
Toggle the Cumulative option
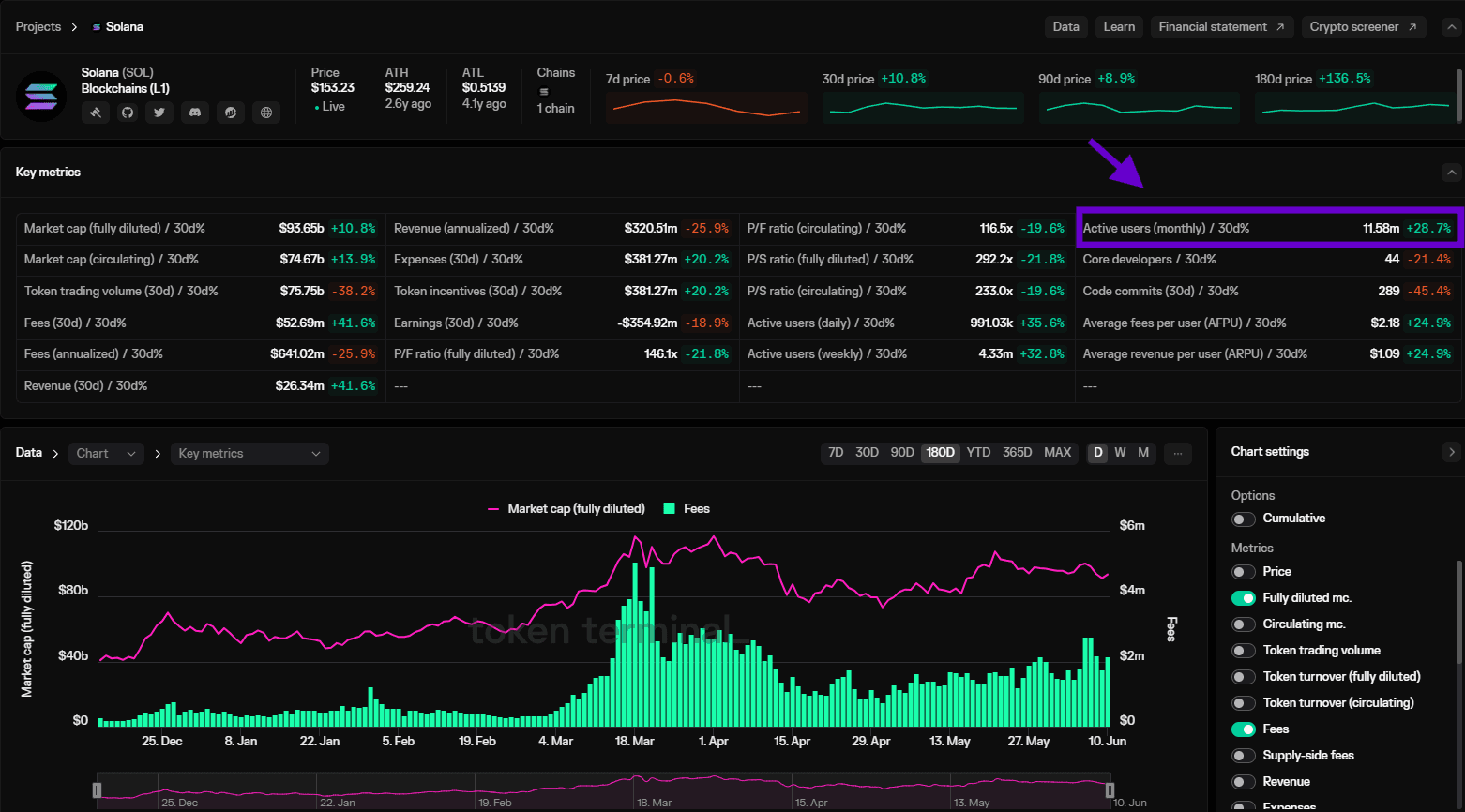1244,519
